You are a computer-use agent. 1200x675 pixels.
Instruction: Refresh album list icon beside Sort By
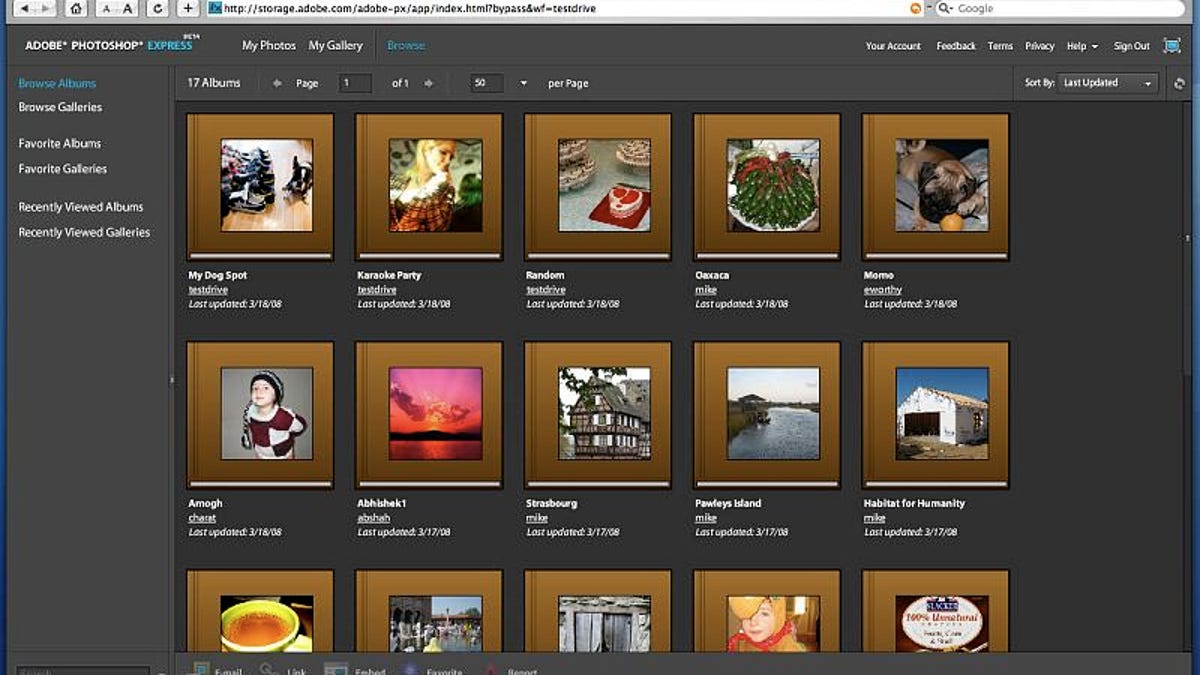[x=1179, y=84]
